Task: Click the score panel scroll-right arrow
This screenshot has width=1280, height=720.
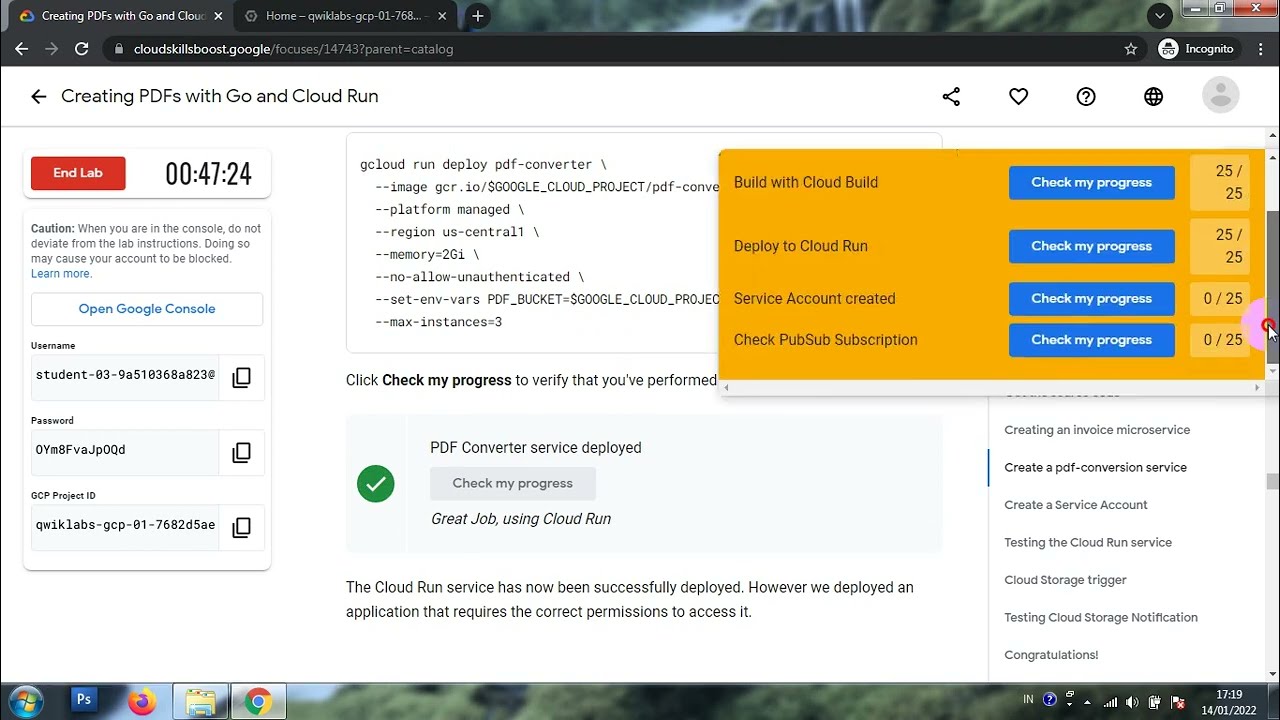Action: [1257, 387]
